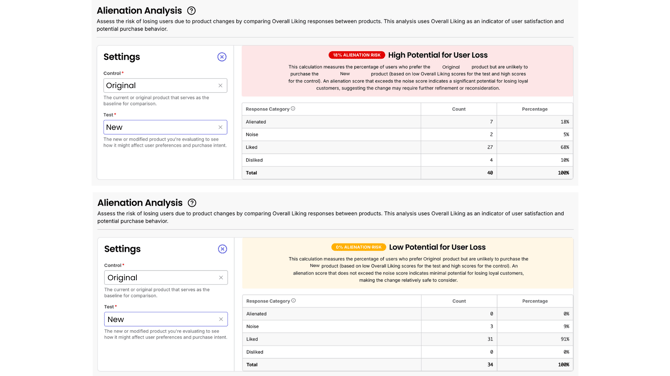Click the red 18% Alienation Risk badge
Image resolution: width=670 pixels, height=376 pixels.
(357, 55)
